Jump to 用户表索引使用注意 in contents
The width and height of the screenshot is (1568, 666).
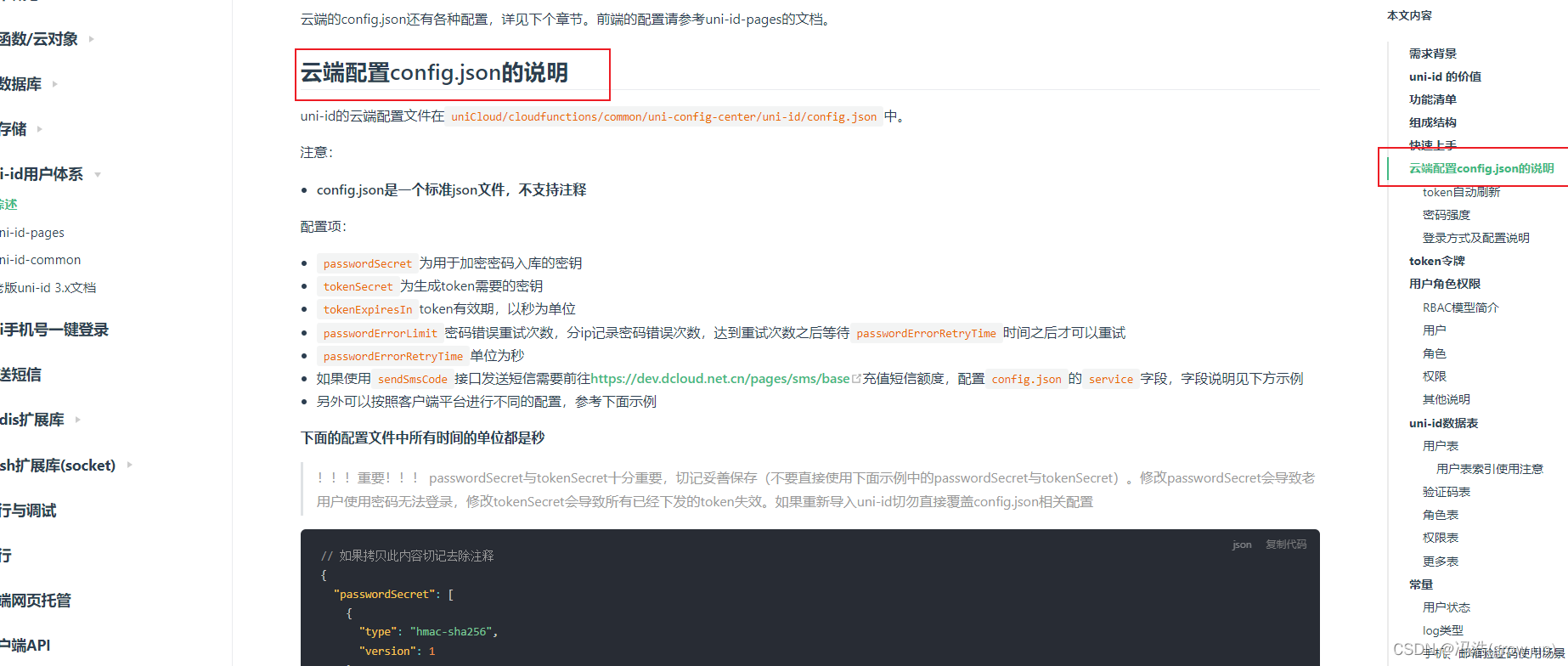[1490, 469]
